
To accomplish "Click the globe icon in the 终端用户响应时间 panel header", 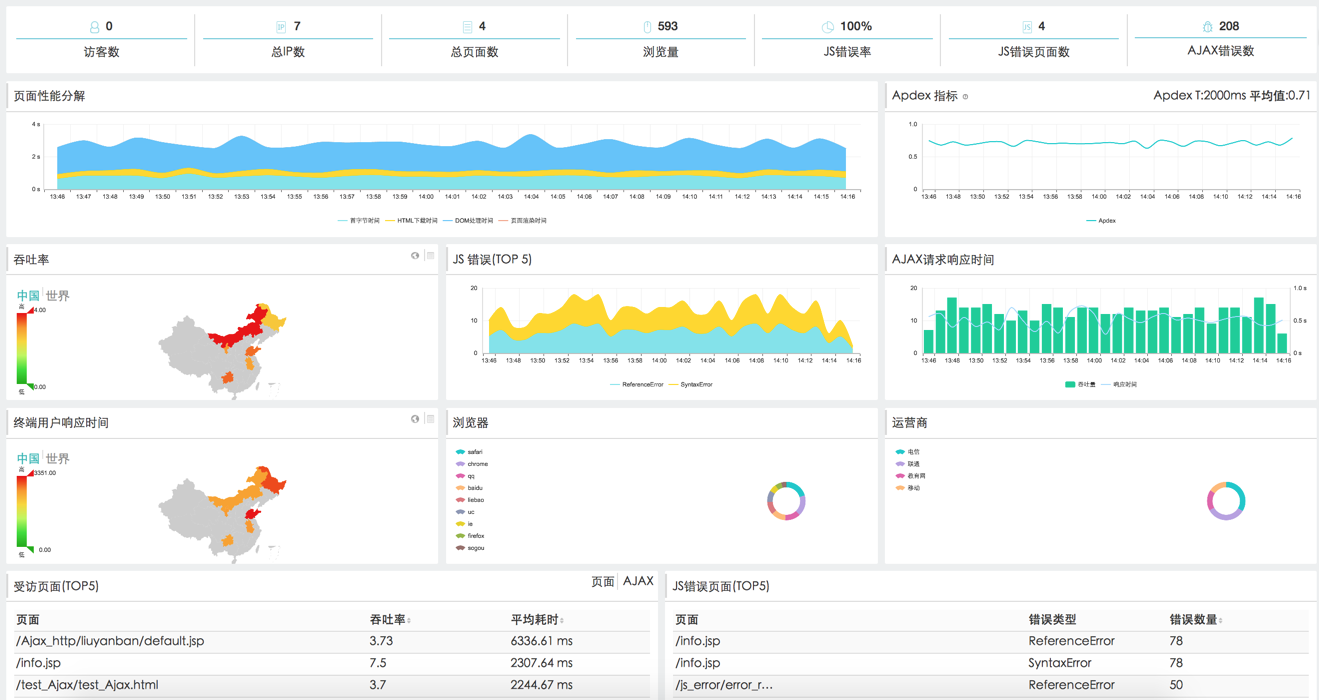I will [x=415, y=419].
